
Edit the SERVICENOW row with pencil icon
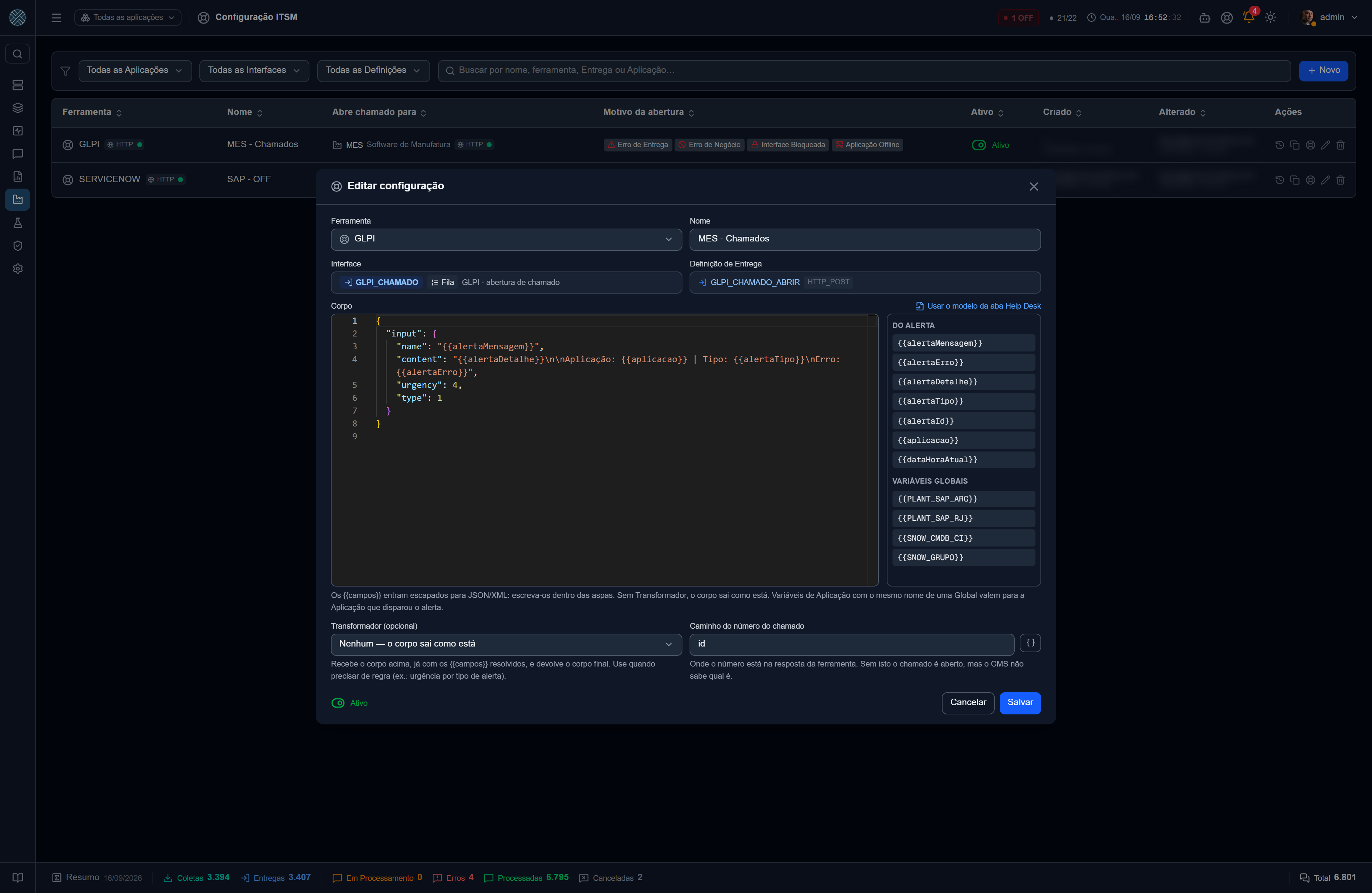tap(1325, 180)
